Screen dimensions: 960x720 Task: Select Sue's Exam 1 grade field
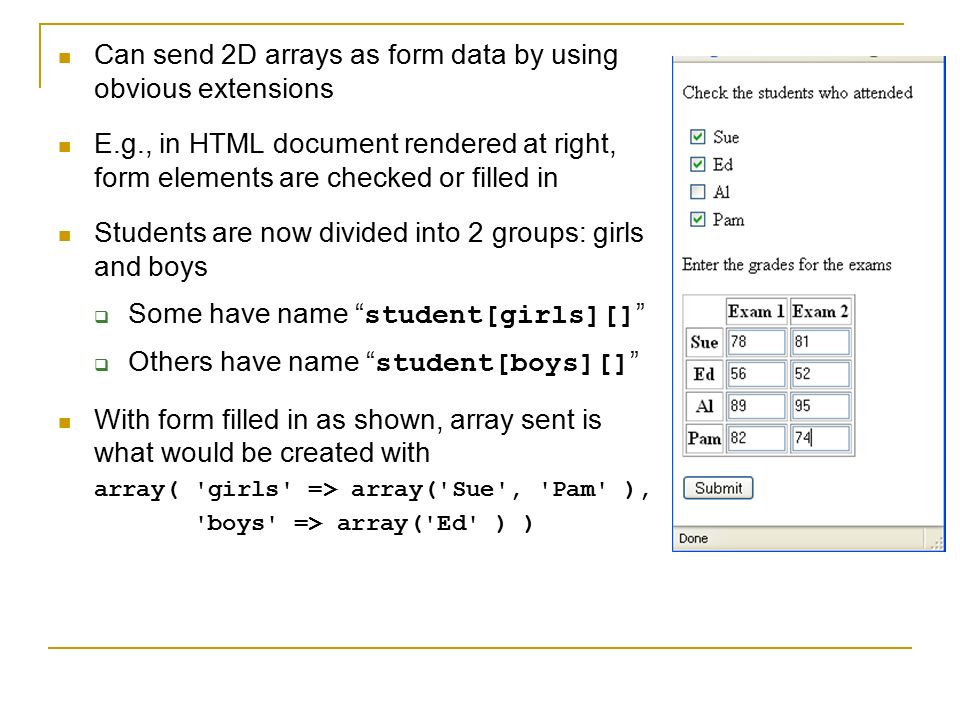coord(756,342)
